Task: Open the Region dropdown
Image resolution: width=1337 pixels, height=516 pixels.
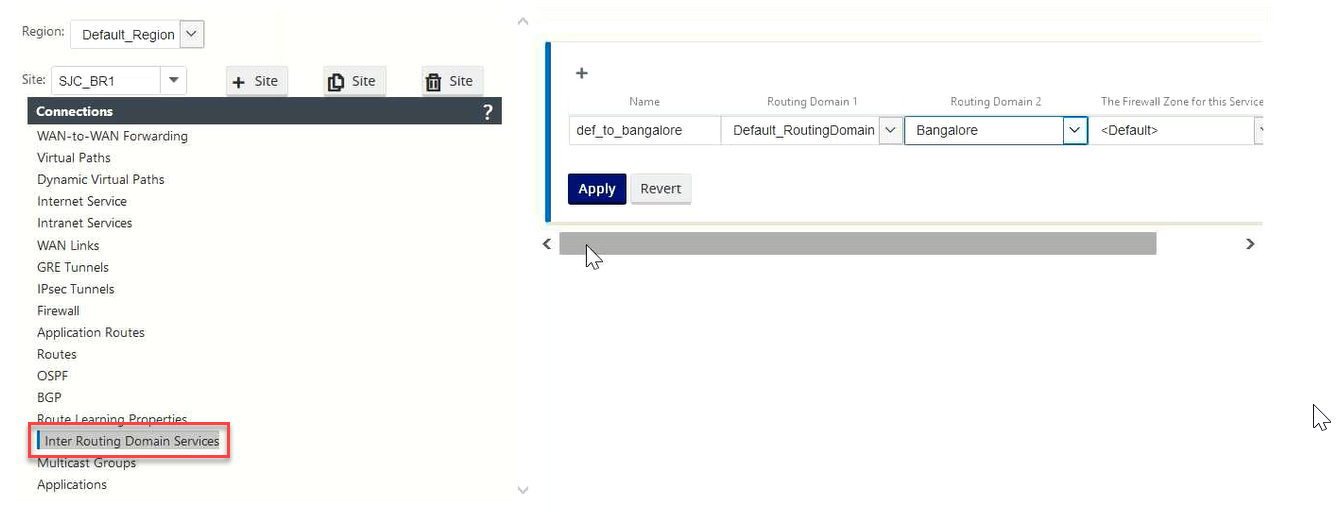Action: tap(193, 34)
